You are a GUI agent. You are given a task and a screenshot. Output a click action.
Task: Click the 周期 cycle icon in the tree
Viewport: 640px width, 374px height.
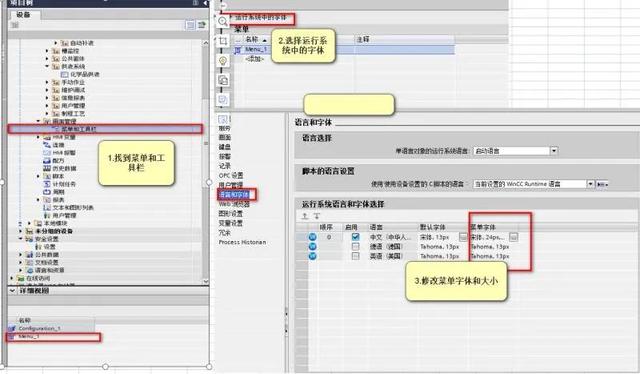47,192
